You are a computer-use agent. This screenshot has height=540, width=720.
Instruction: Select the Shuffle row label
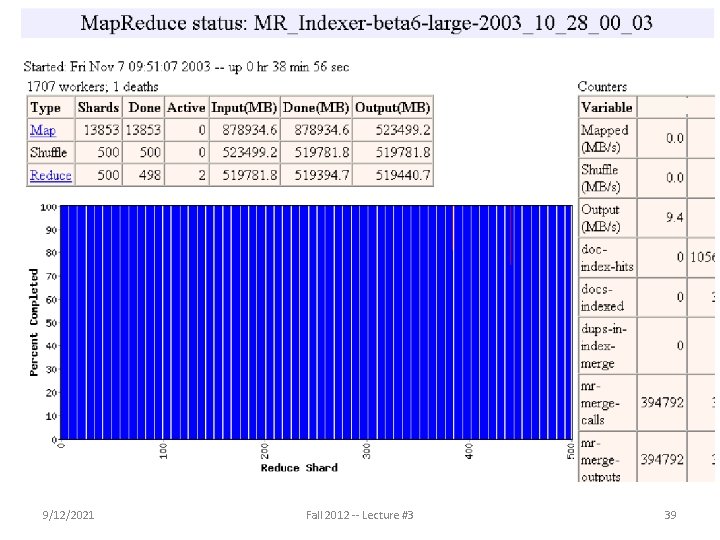[x=49, y=152]
